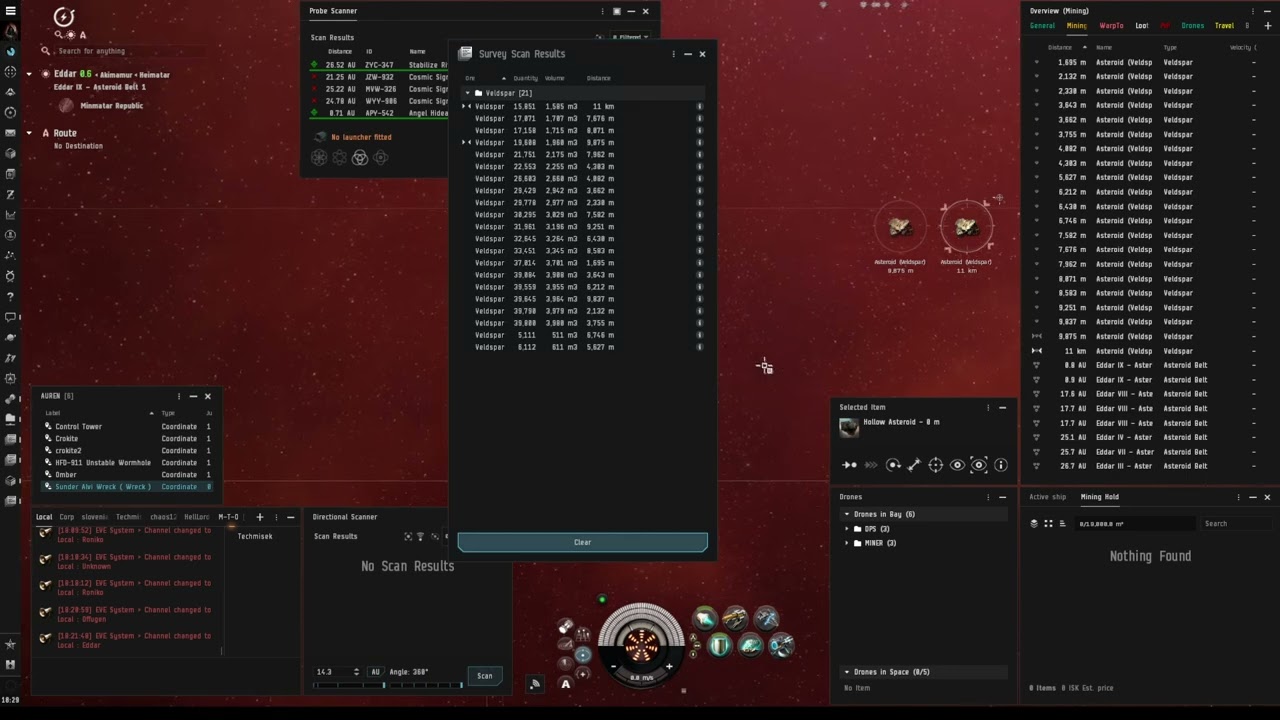Viewport: 1280px width, 720px height.
Task: Sort survey results by Quantity column
Action: click(x=525, y=78)
